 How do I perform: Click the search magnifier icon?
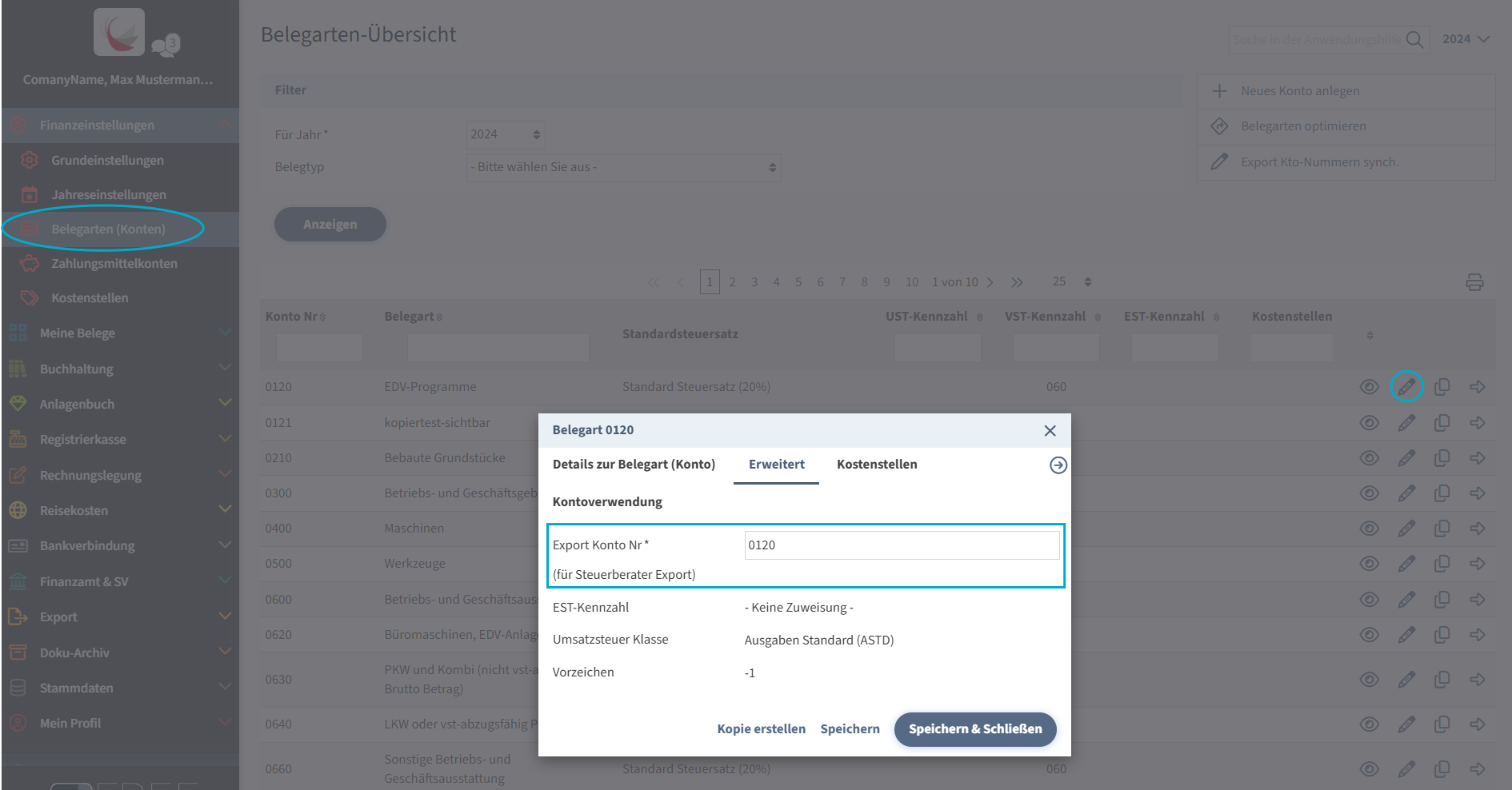tap(1414, 40)
